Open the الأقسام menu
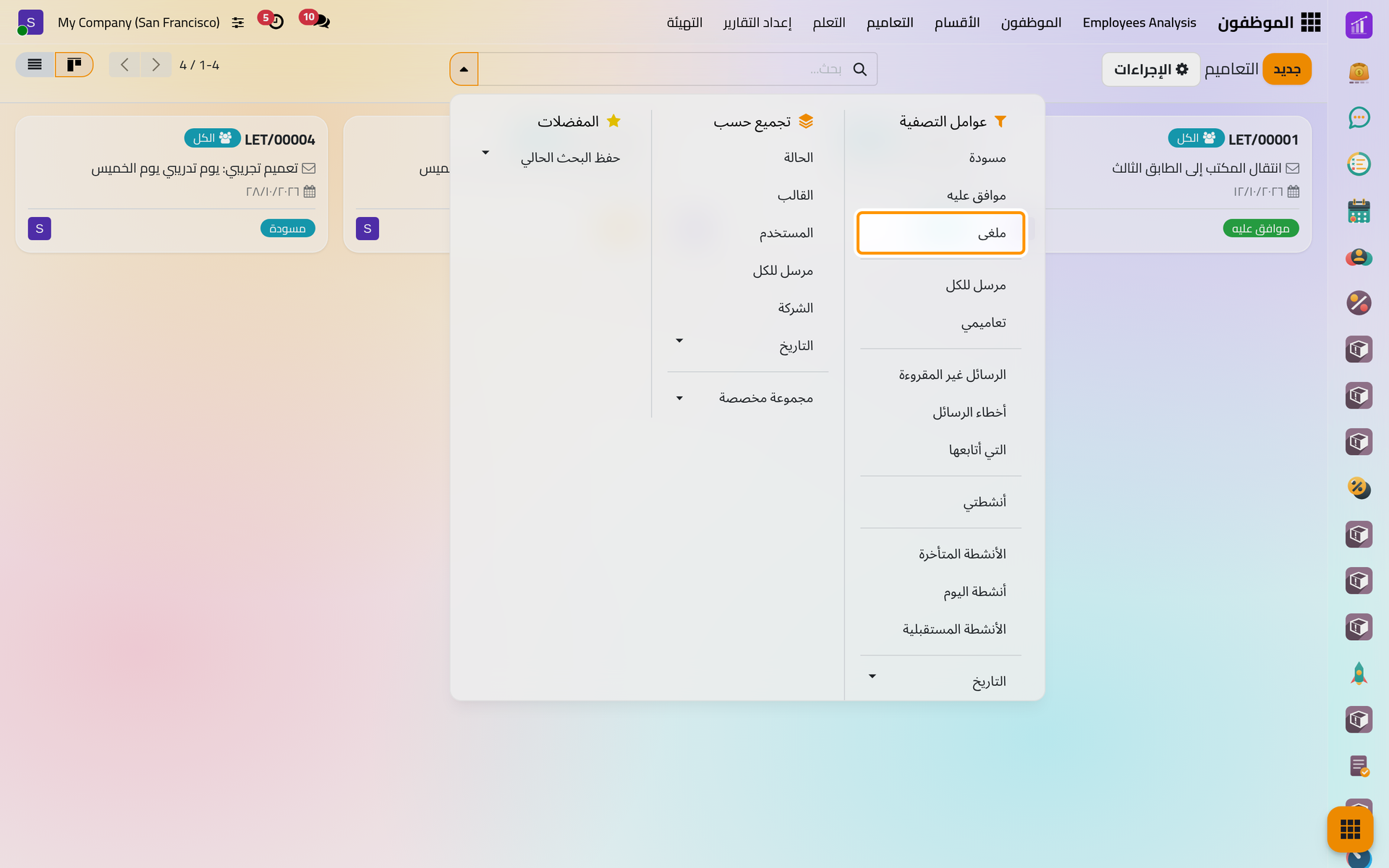 [956, 22]
